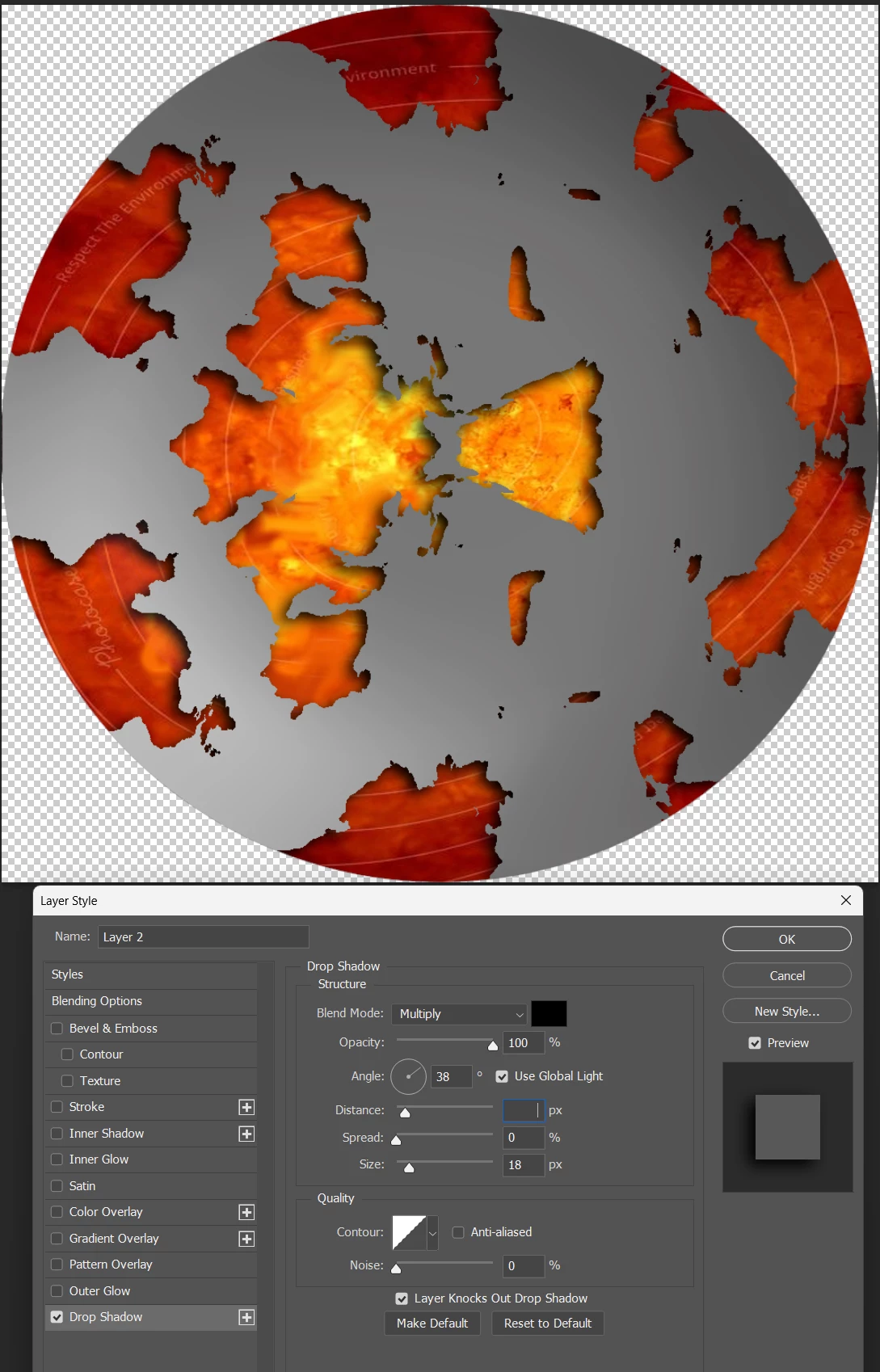The image size is (880, 1372).
Task: Select the Inner Glow list entry
Action: 150,1159
